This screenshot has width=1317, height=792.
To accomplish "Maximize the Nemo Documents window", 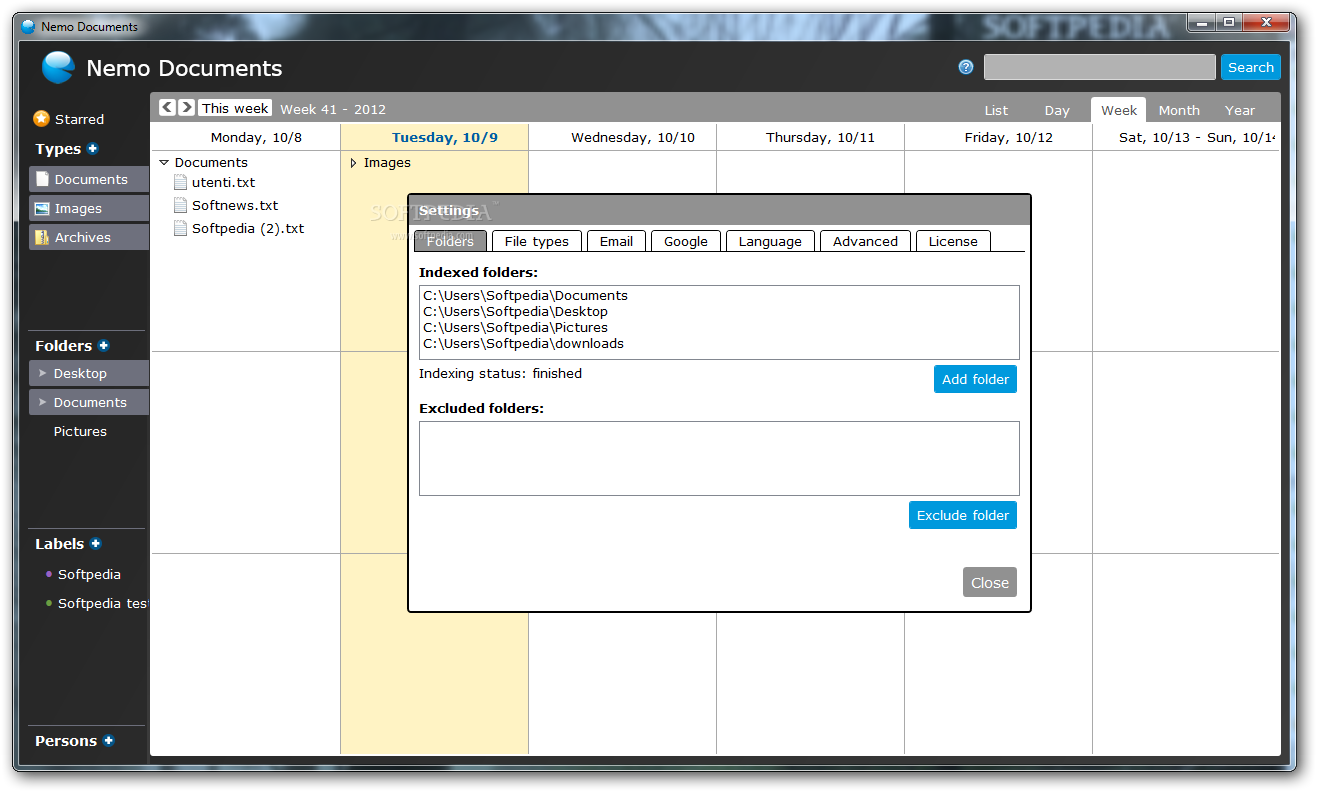I will 1228,23.
